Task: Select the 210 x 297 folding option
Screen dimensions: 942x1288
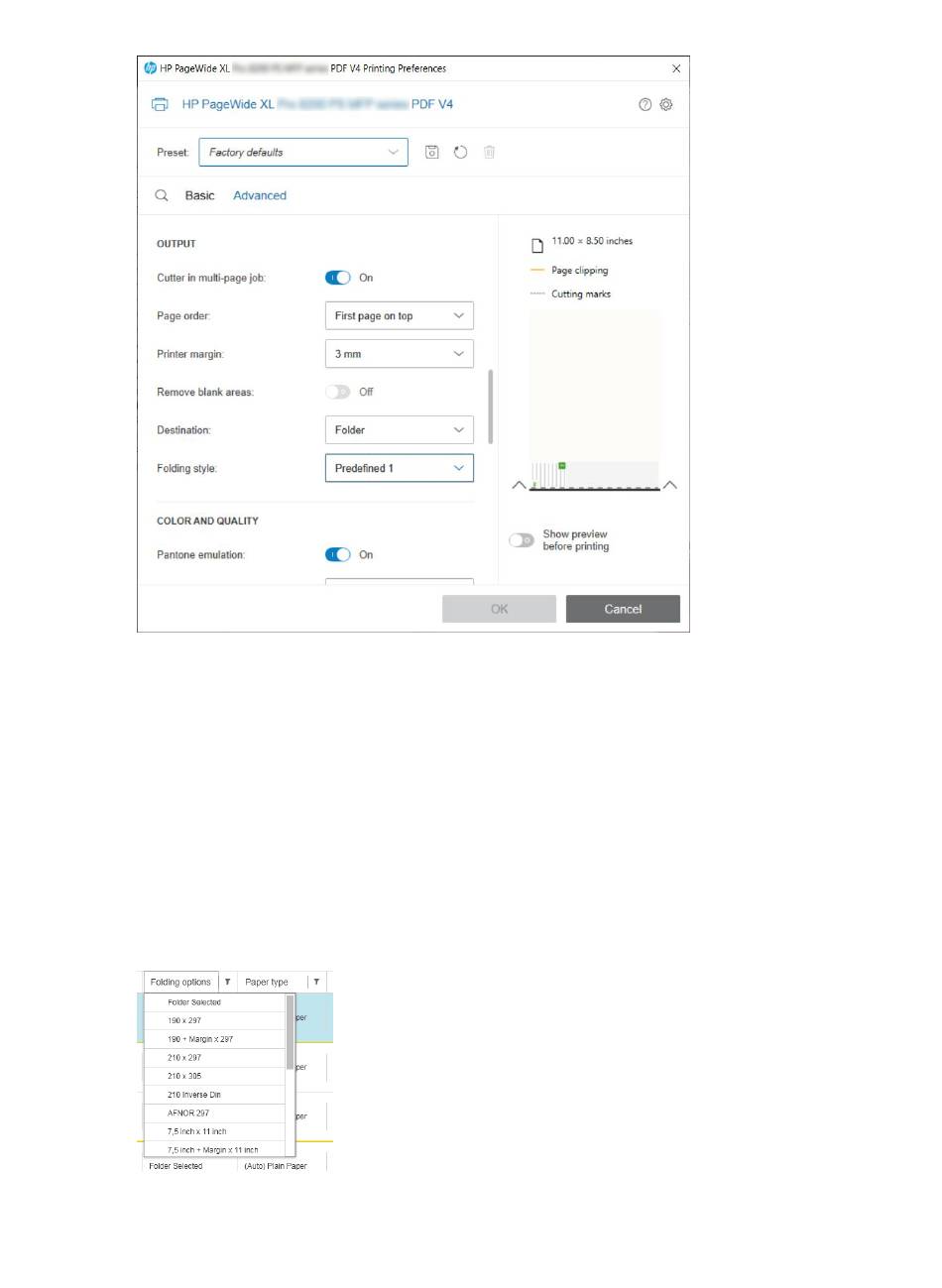Action: click(x=215, y=1058)
